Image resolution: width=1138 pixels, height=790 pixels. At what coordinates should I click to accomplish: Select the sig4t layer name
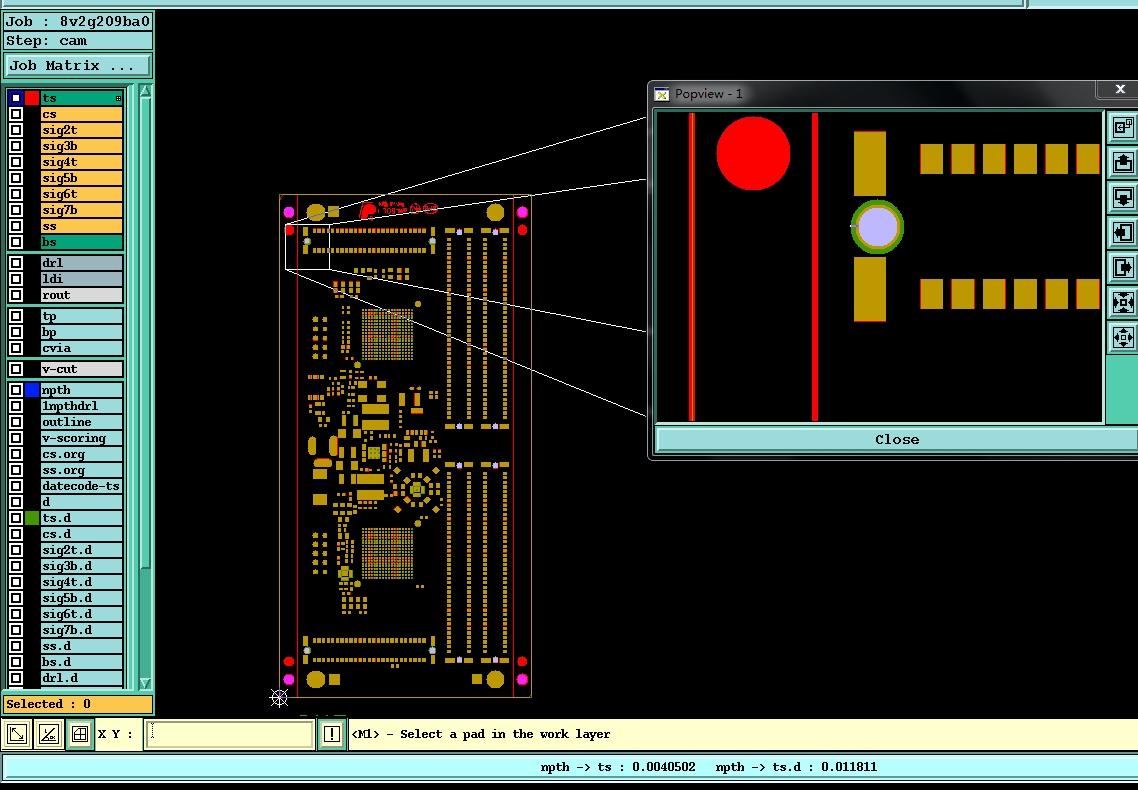click(81, 162)
